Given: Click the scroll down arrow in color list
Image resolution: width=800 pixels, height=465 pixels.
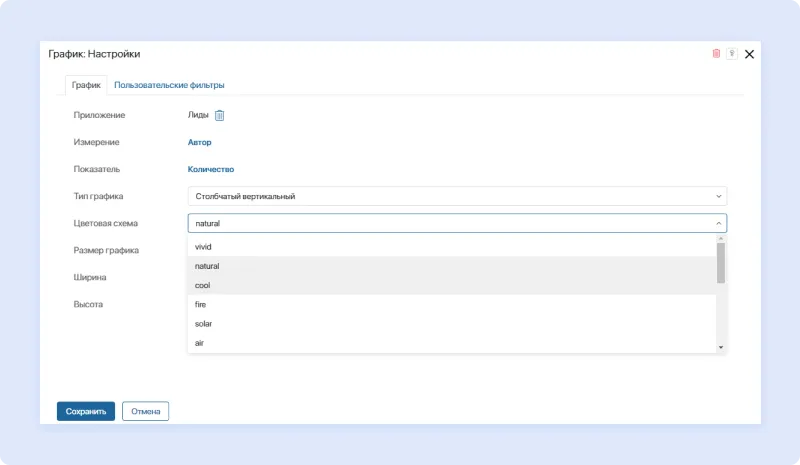Looking at the screenshot, I should click(721, 346).
